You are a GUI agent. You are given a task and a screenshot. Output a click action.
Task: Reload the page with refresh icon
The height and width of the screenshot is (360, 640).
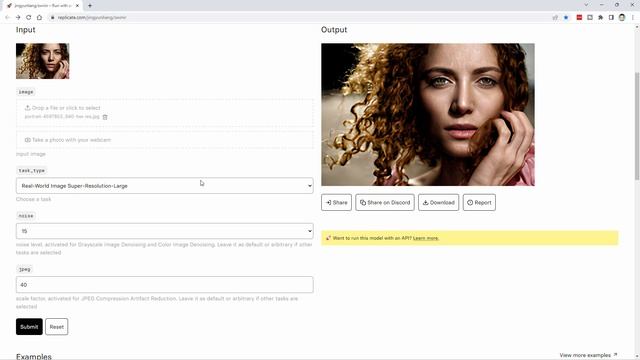(29, 18)
